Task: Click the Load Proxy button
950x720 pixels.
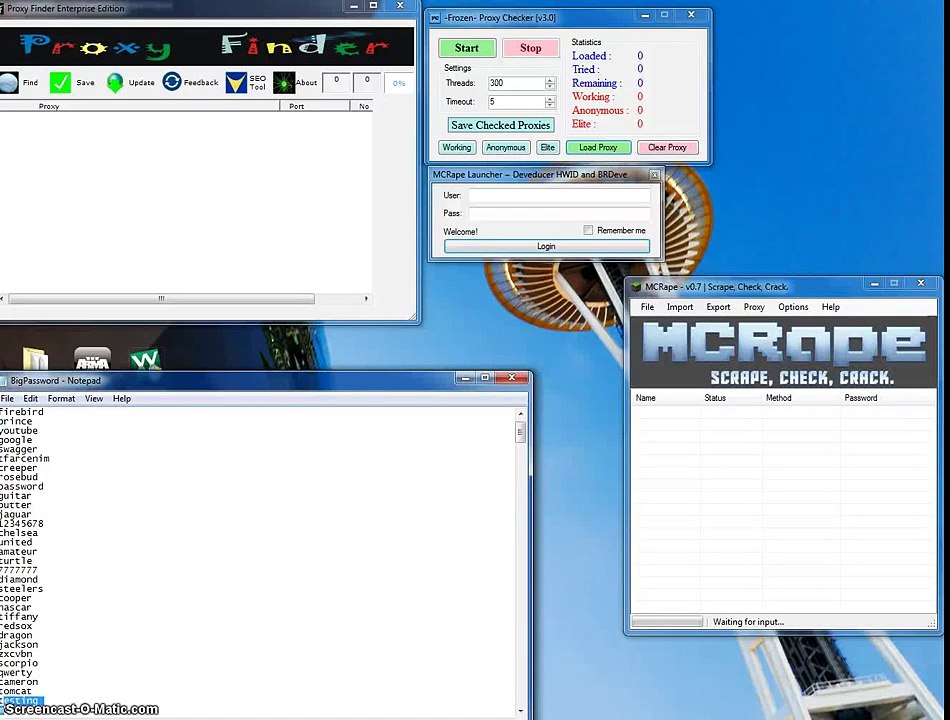Action: point(598,147)
